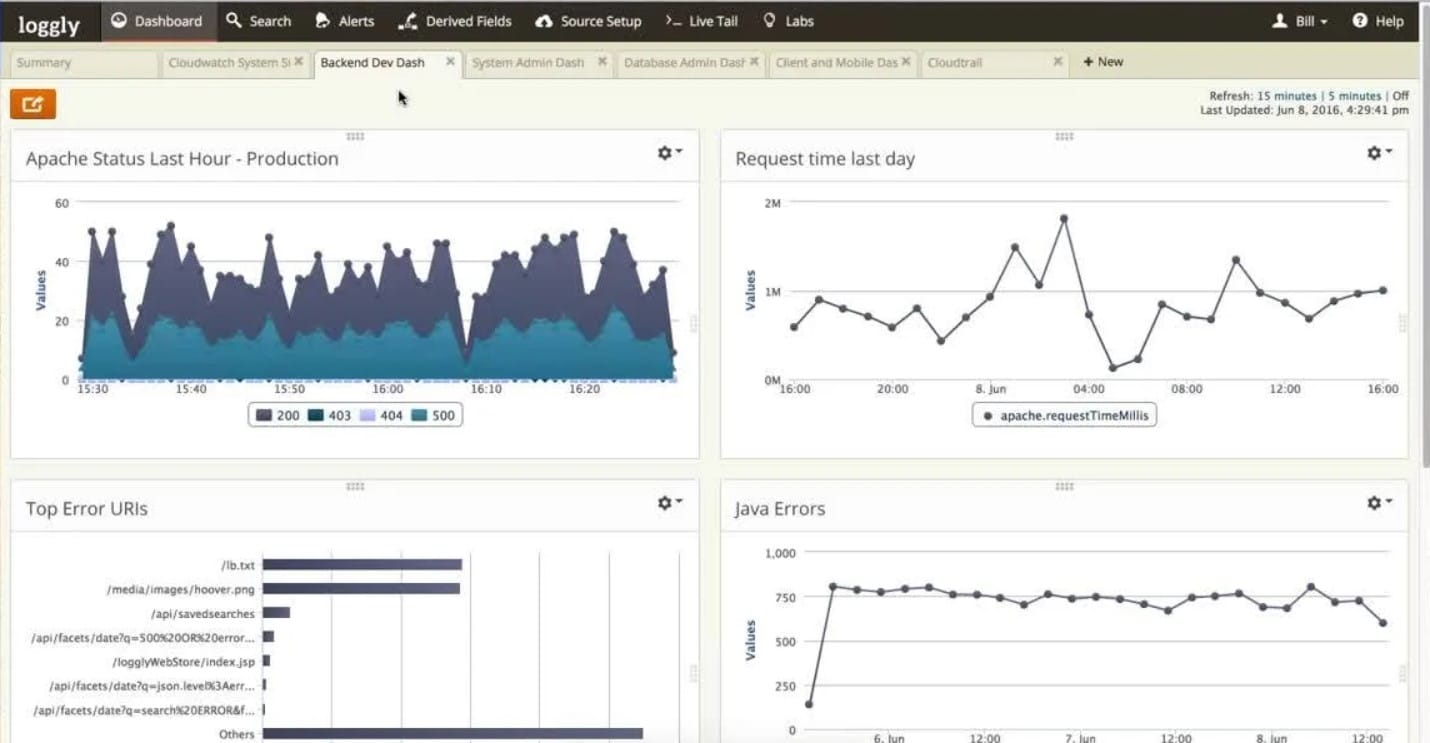This screenshot has width=1430, height=743.
Task: Click the Java Errors title
Action: coord(780,508)
